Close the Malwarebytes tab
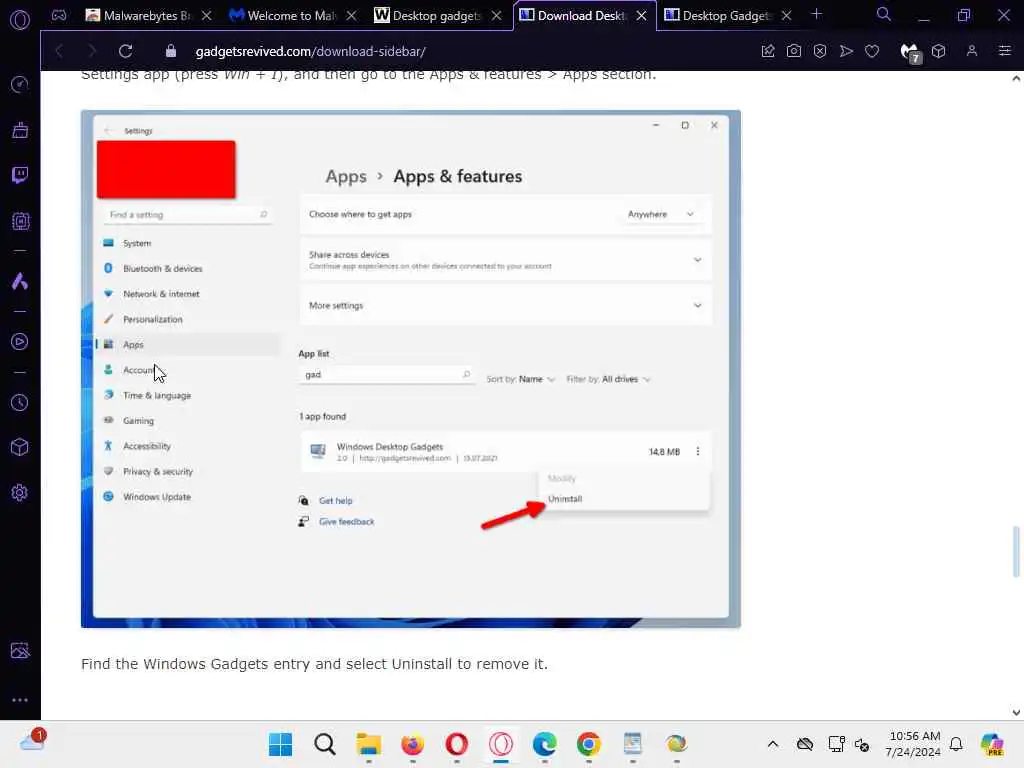The width and height of the screenshot is (1024, 768). pos(206,16)
